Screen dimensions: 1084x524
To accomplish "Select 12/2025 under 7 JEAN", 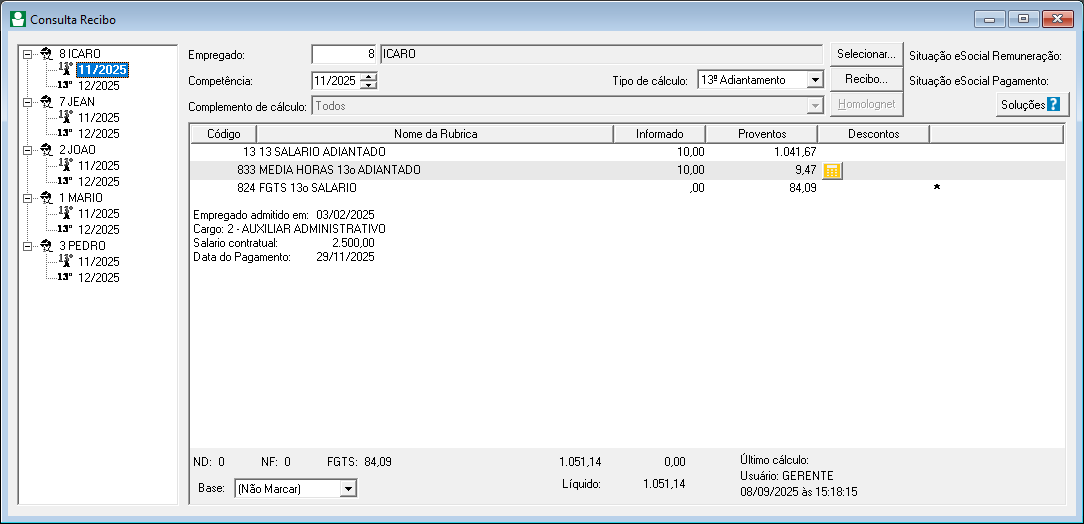I will coord(99,133).
